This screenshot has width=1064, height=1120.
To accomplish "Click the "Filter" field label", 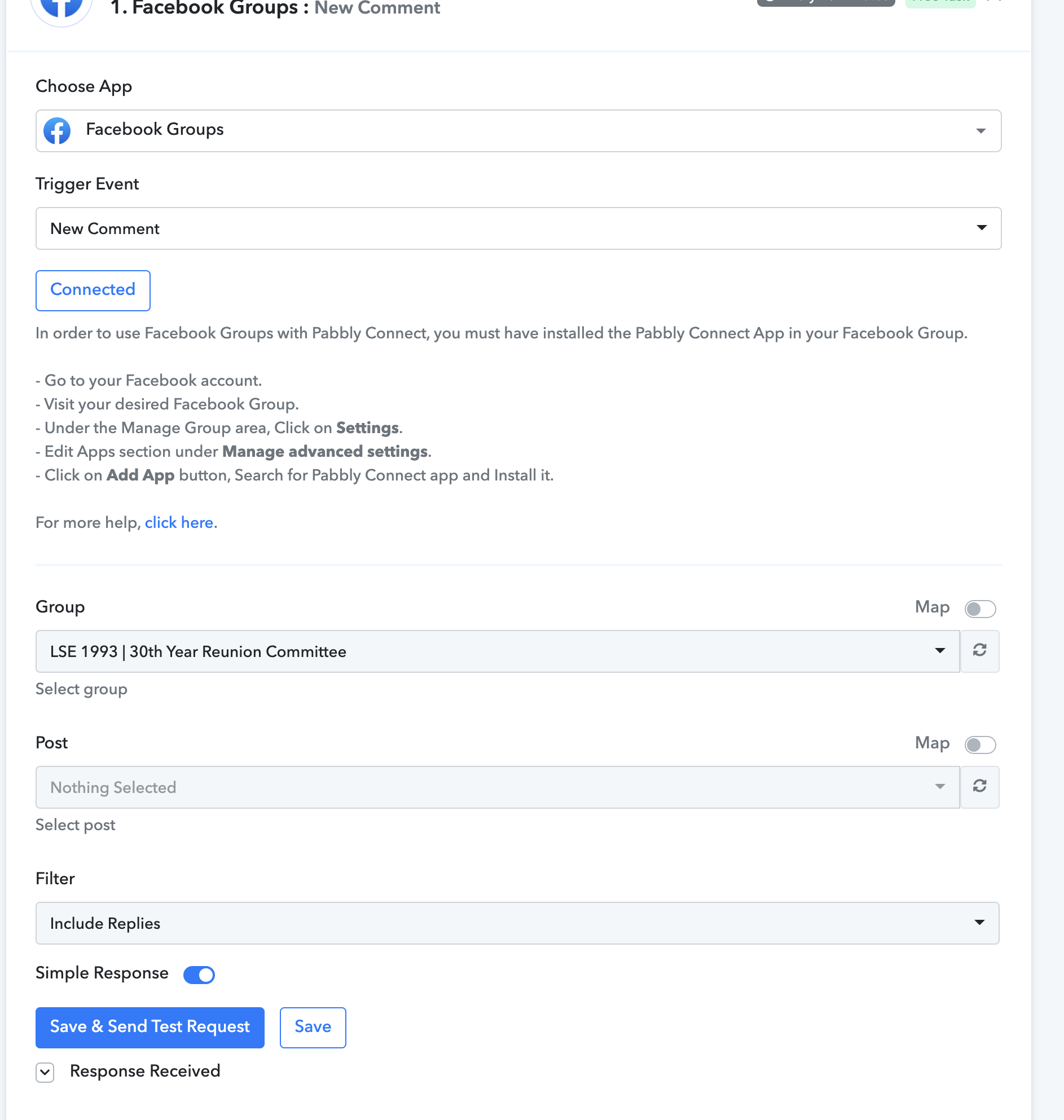I will 55,879.
